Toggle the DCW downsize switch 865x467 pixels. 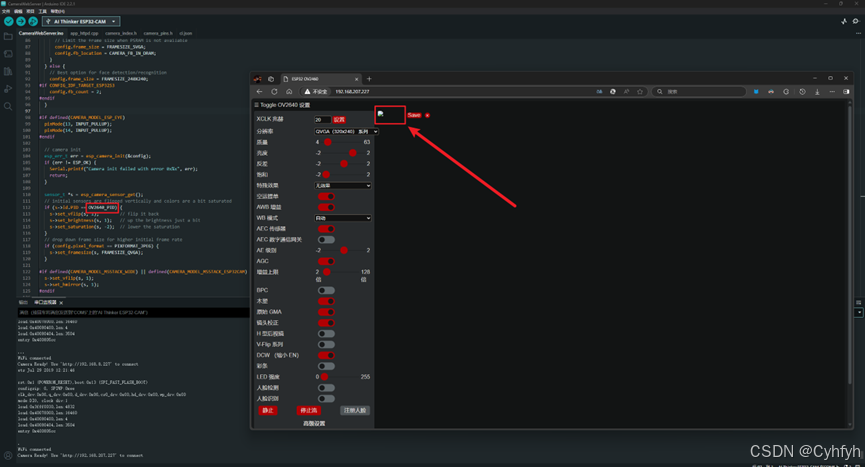click(326, 356)
